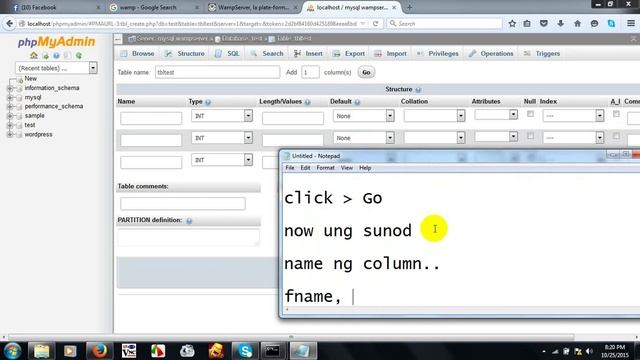This screenshot has width=640, height=360.
Task: Click the reload page icon in address bar
Action: 376,24
